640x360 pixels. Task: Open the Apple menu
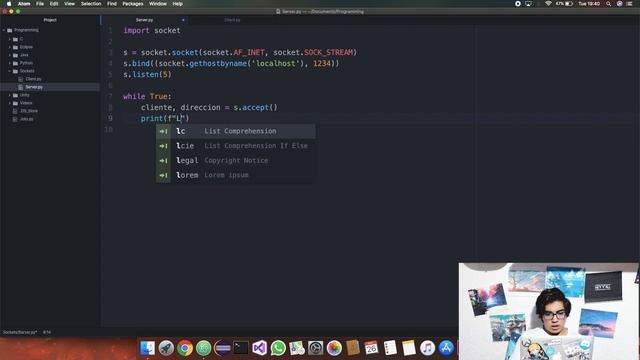point(9,4)
